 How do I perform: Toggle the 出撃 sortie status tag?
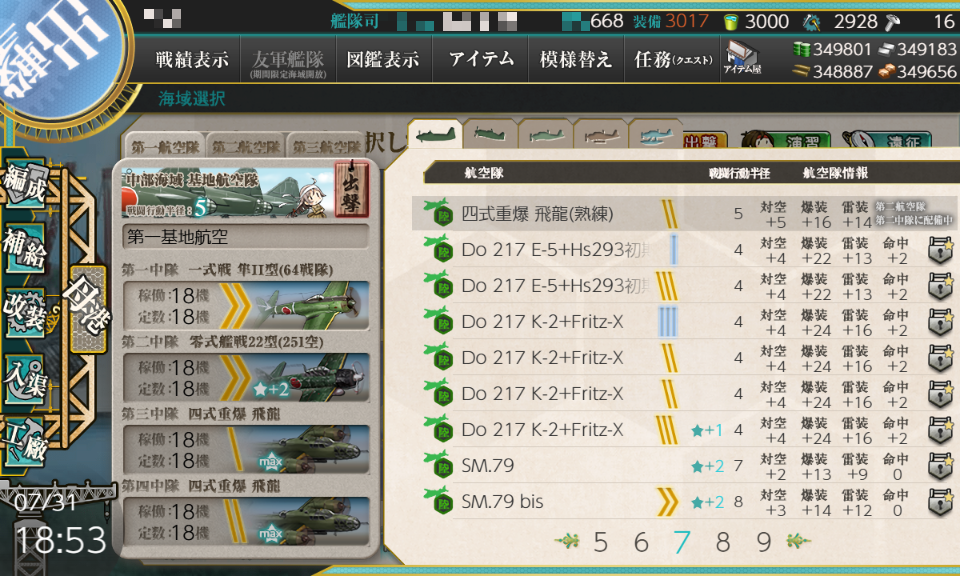coord(351,190)
